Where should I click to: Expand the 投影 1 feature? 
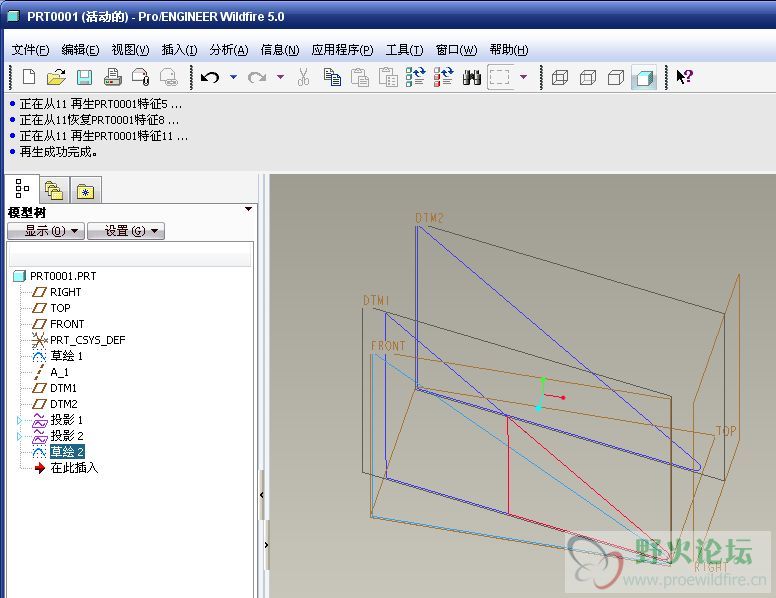19,420
